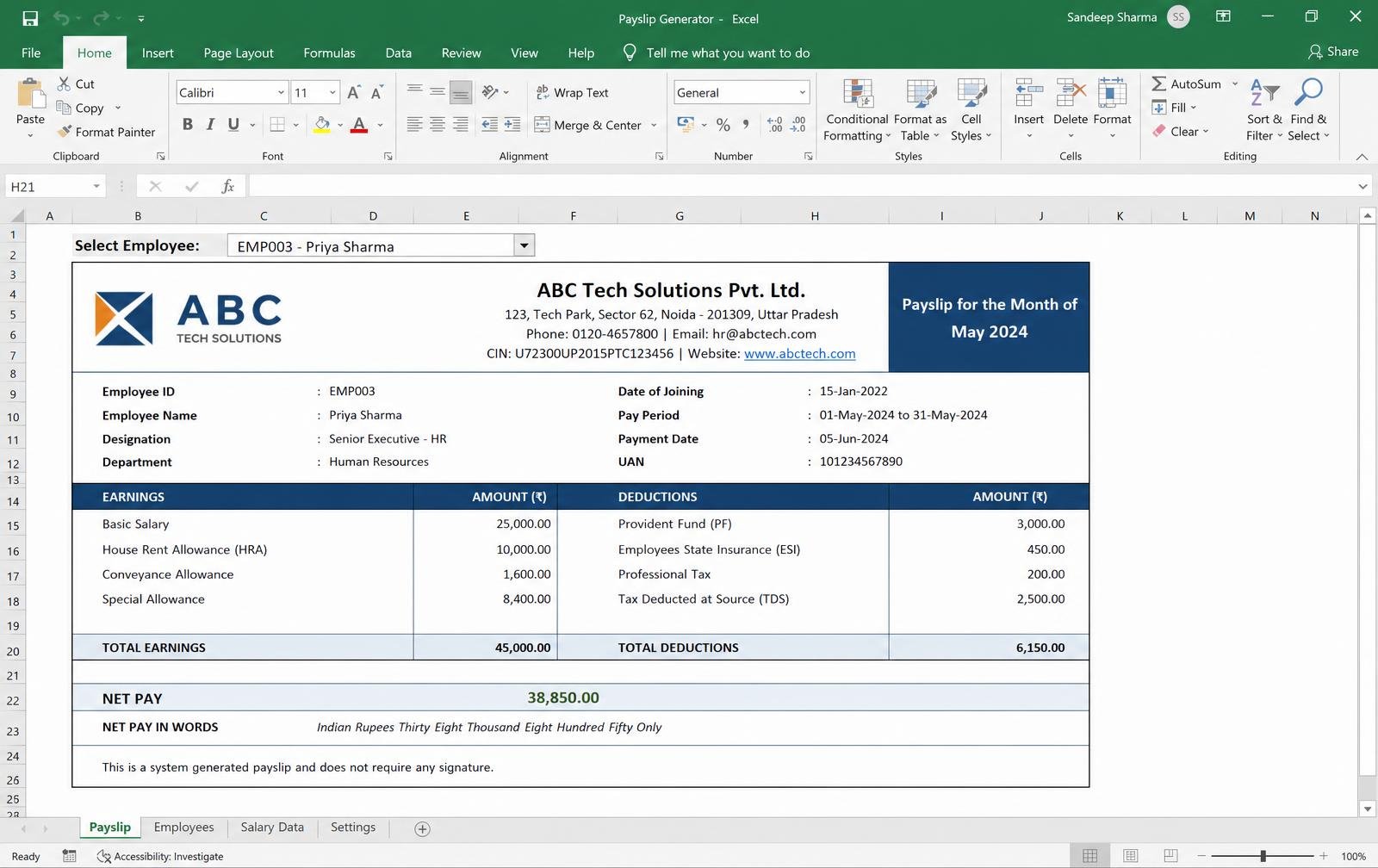Open the font size dropdown
Screen dimensions: 1378x868
point(332,92)
